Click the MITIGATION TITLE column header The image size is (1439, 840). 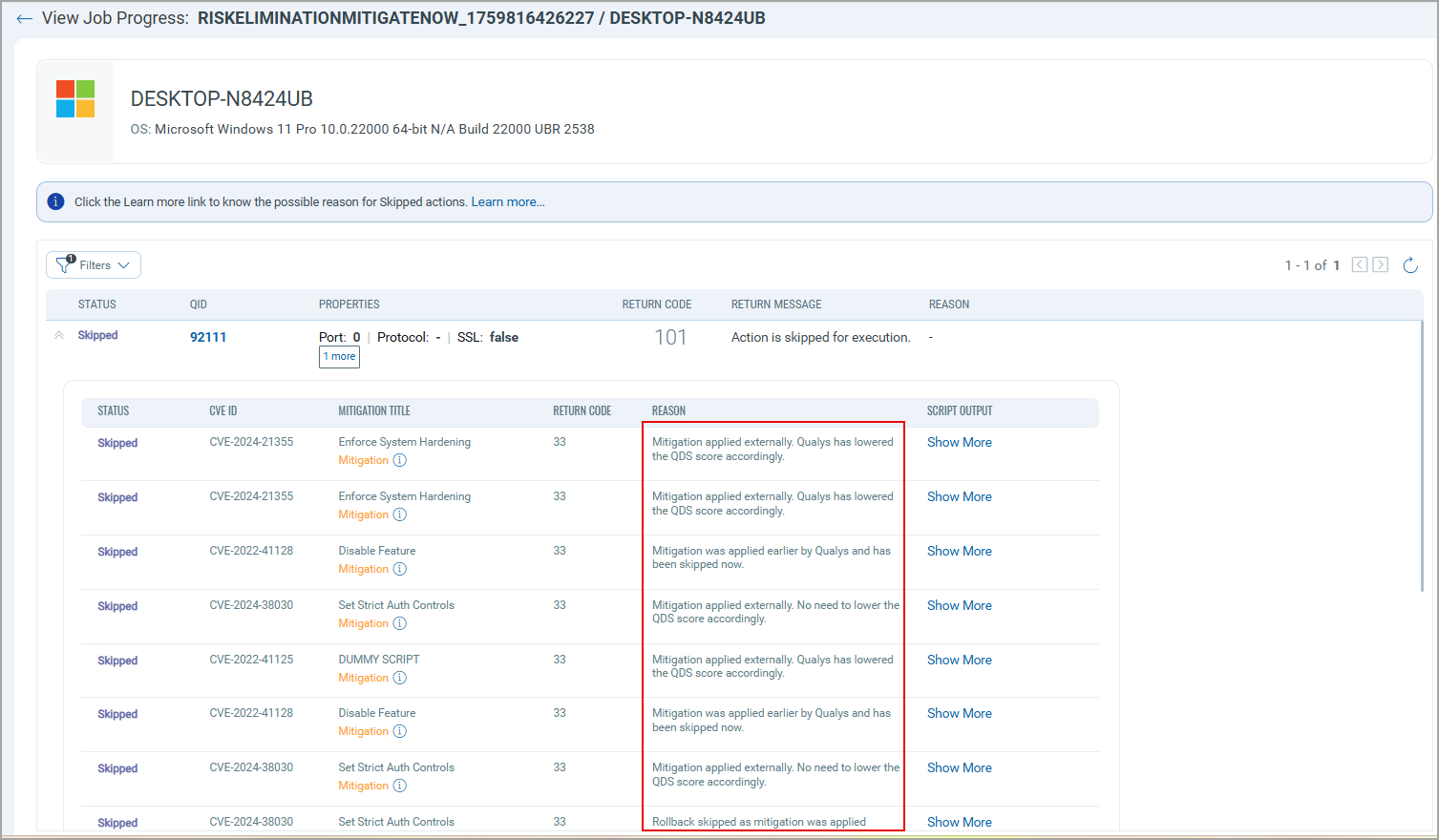[373, 410]
